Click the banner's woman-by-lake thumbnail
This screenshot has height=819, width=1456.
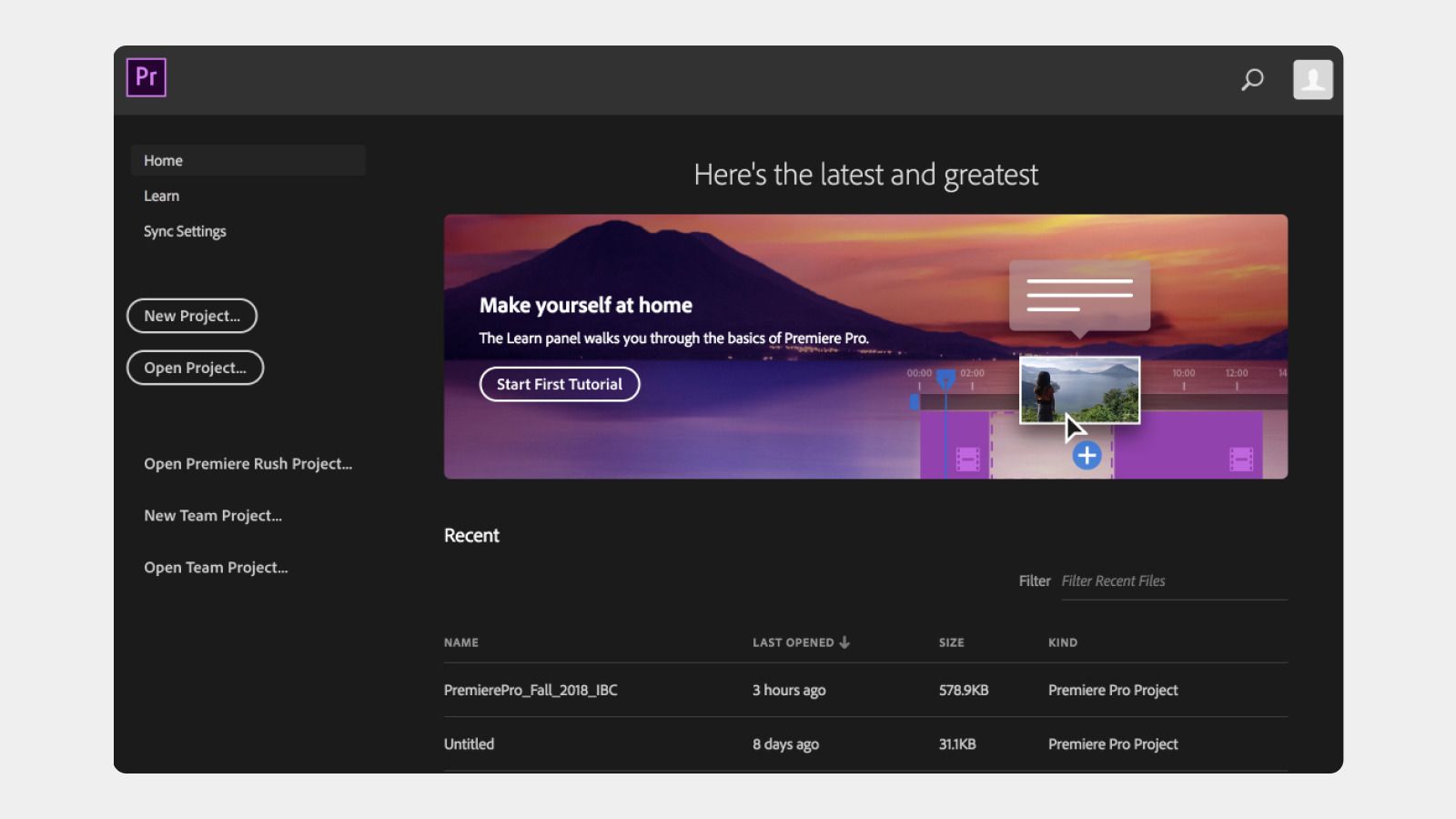coord(1079,389)
